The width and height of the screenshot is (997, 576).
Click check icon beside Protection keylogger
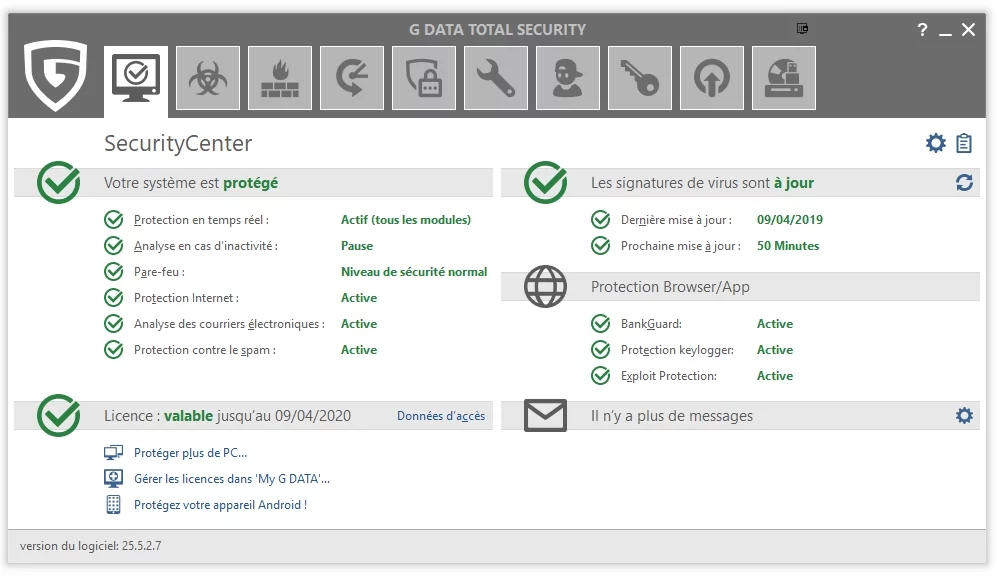601,350
